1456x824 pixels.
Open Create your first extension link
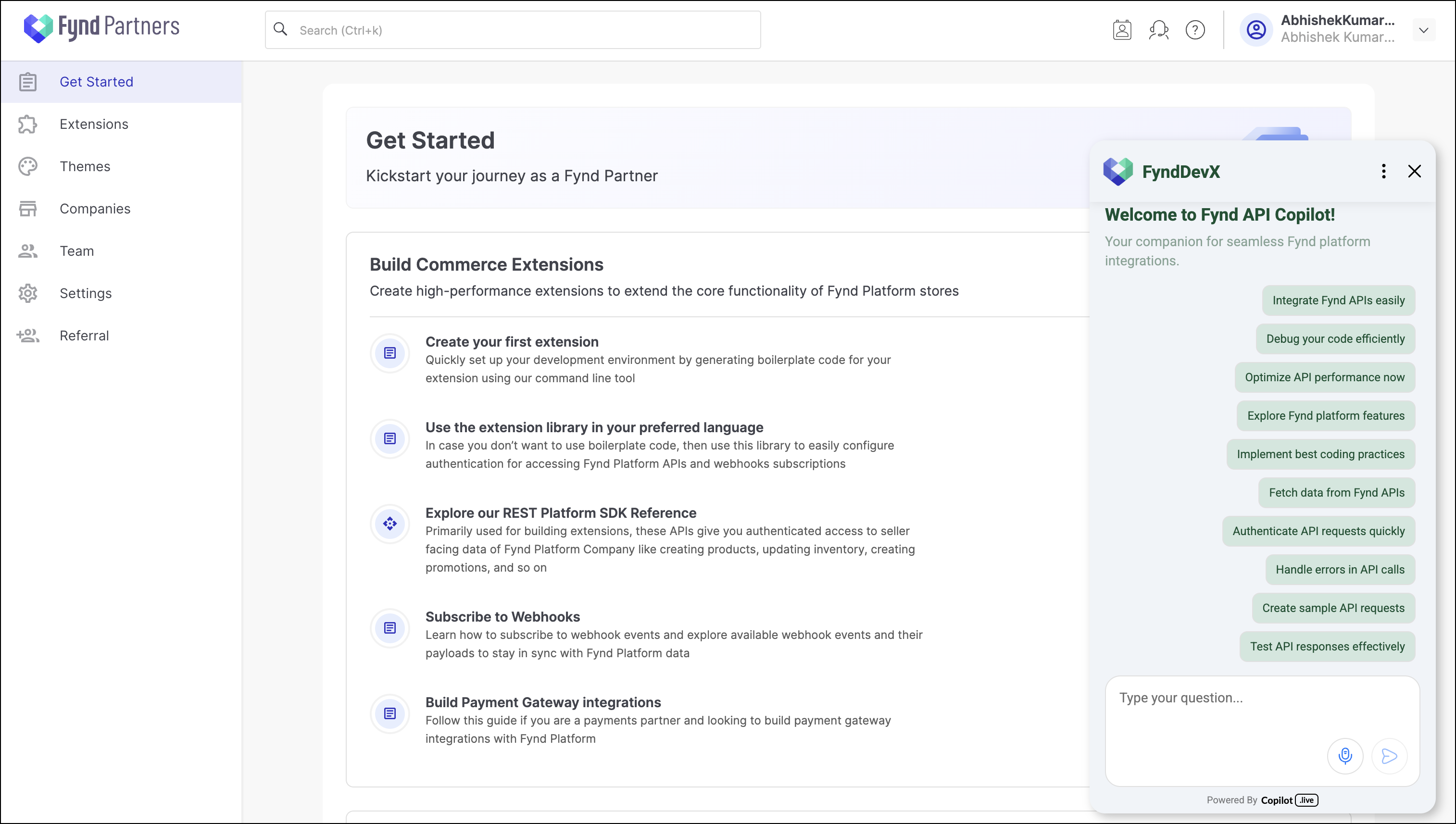tap(512, 342)
